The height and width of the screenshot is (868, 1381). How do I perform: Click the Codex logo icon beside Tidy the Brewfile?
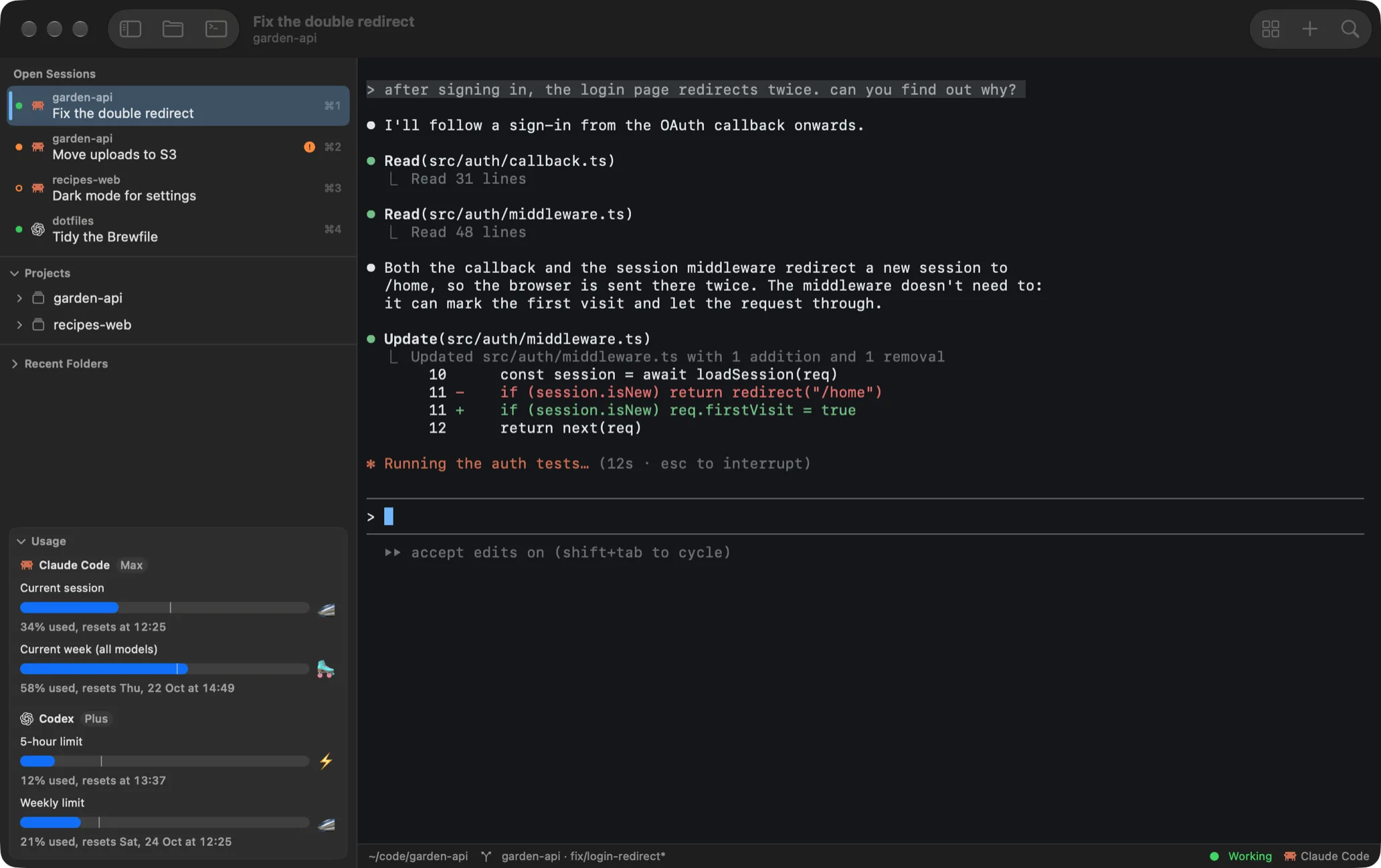[38, 229]
